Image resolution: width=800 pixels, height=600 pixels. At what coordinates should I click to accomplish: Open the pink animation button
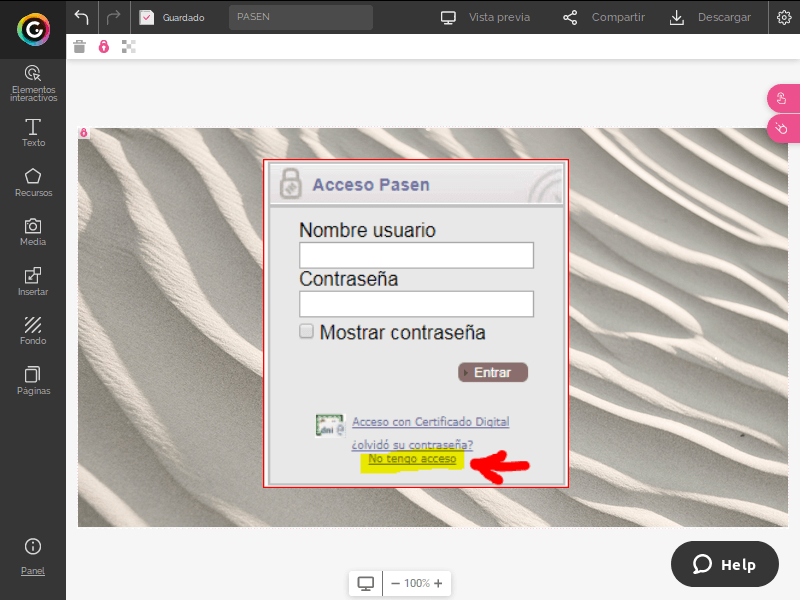[782, 129]
